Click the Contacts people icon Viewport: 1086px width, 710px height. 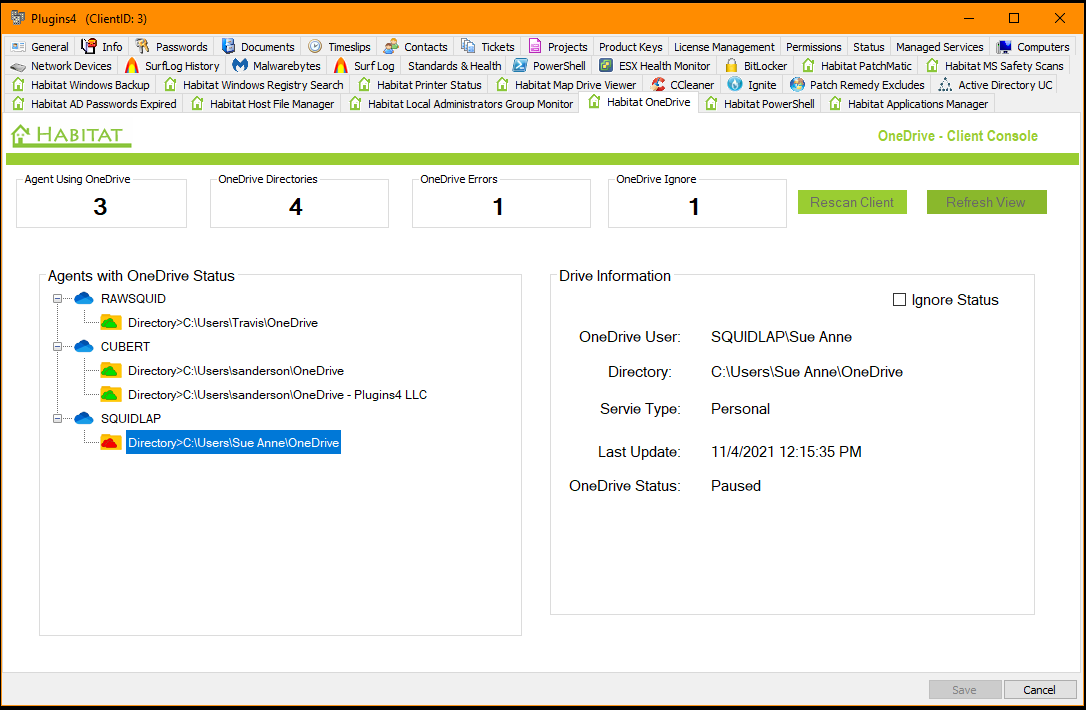(x=391, y=46)
